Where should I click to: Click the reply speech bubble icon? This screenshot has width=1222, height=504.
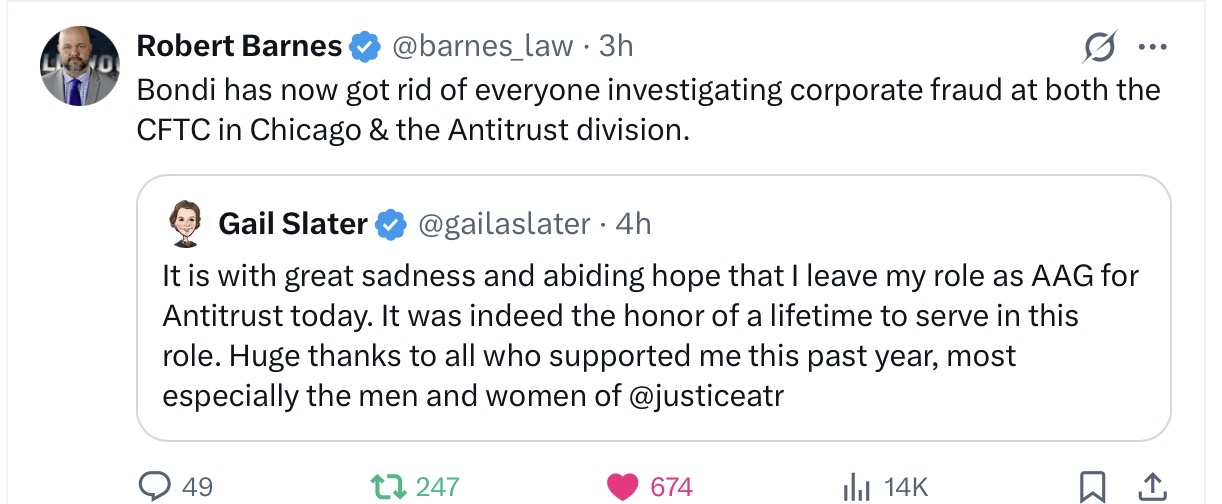click(157, 486)
